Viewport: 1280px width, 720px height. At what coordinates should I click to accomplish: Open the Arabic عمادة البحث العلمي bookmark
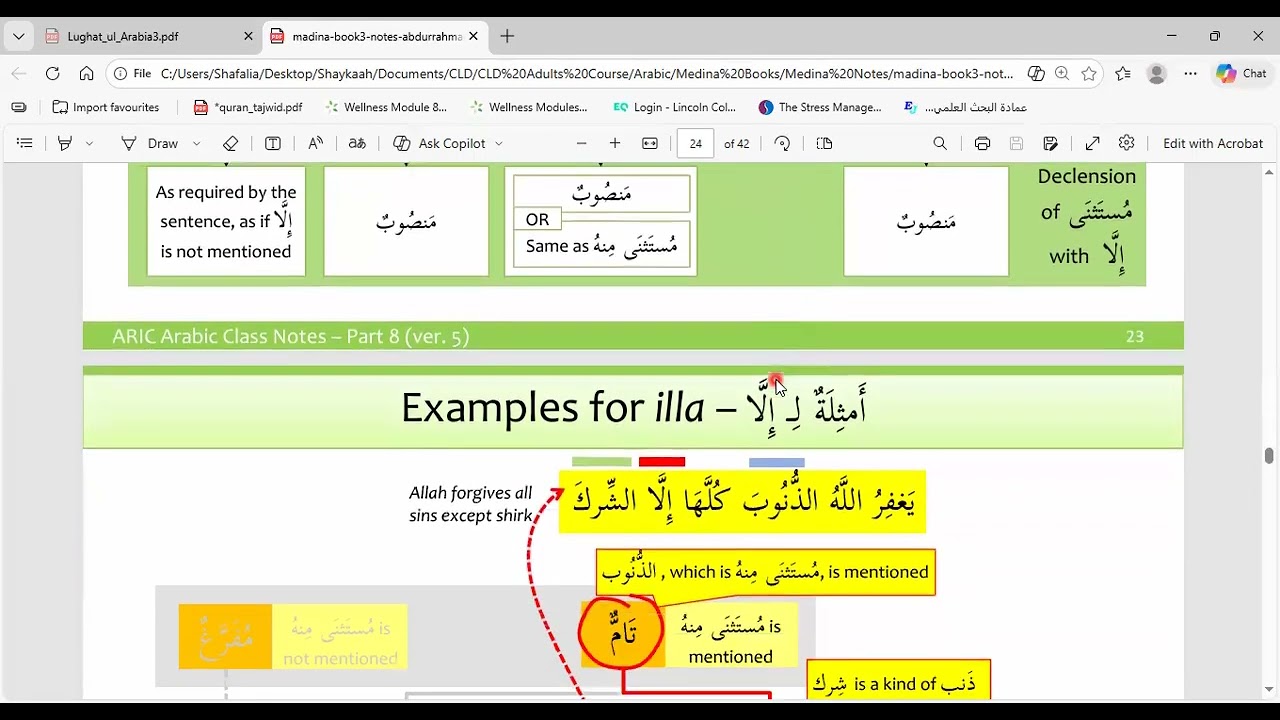tap(966, 107)
